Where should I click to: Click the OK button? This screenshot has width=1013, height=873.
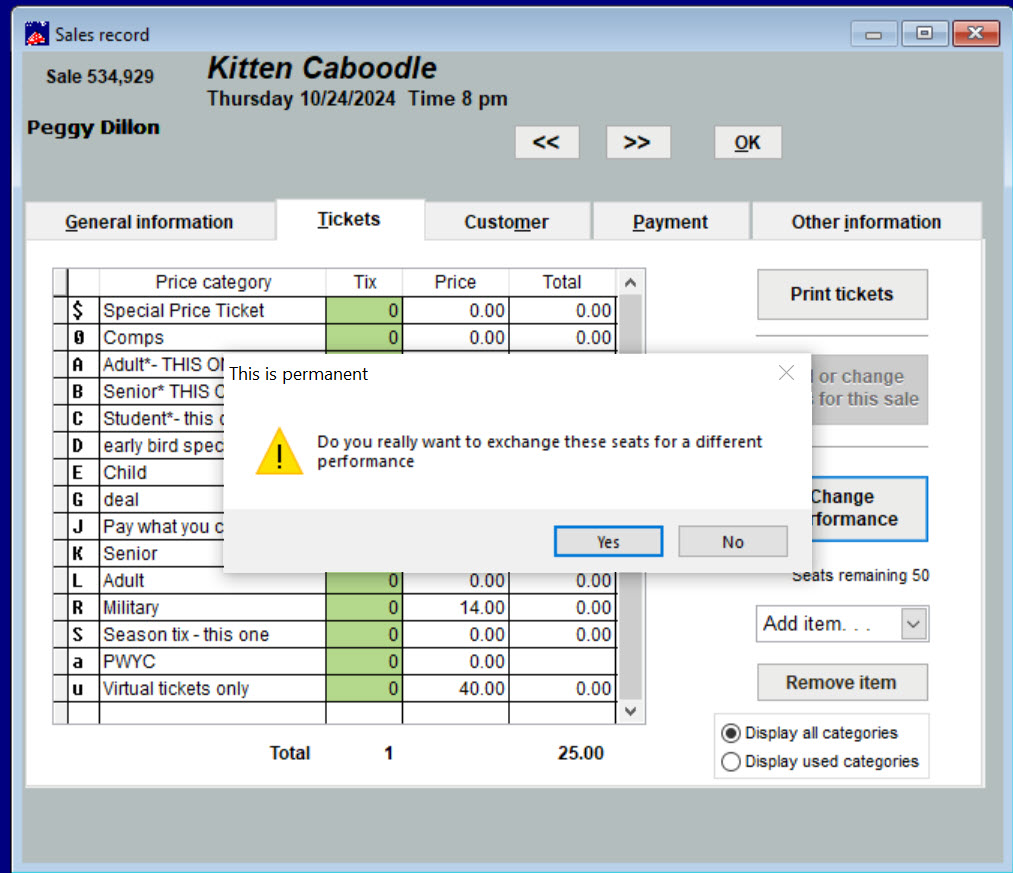click(747, 142)
